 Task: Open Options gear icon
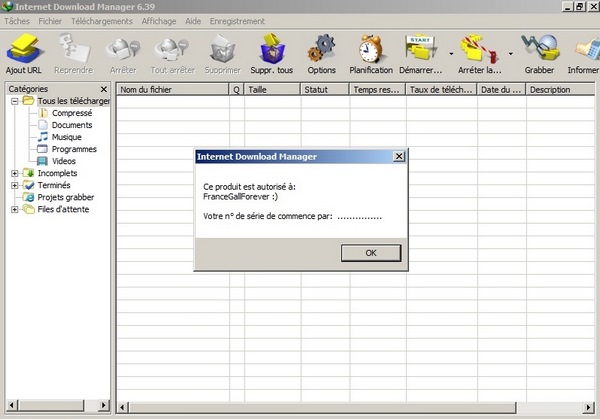[321, 49]
